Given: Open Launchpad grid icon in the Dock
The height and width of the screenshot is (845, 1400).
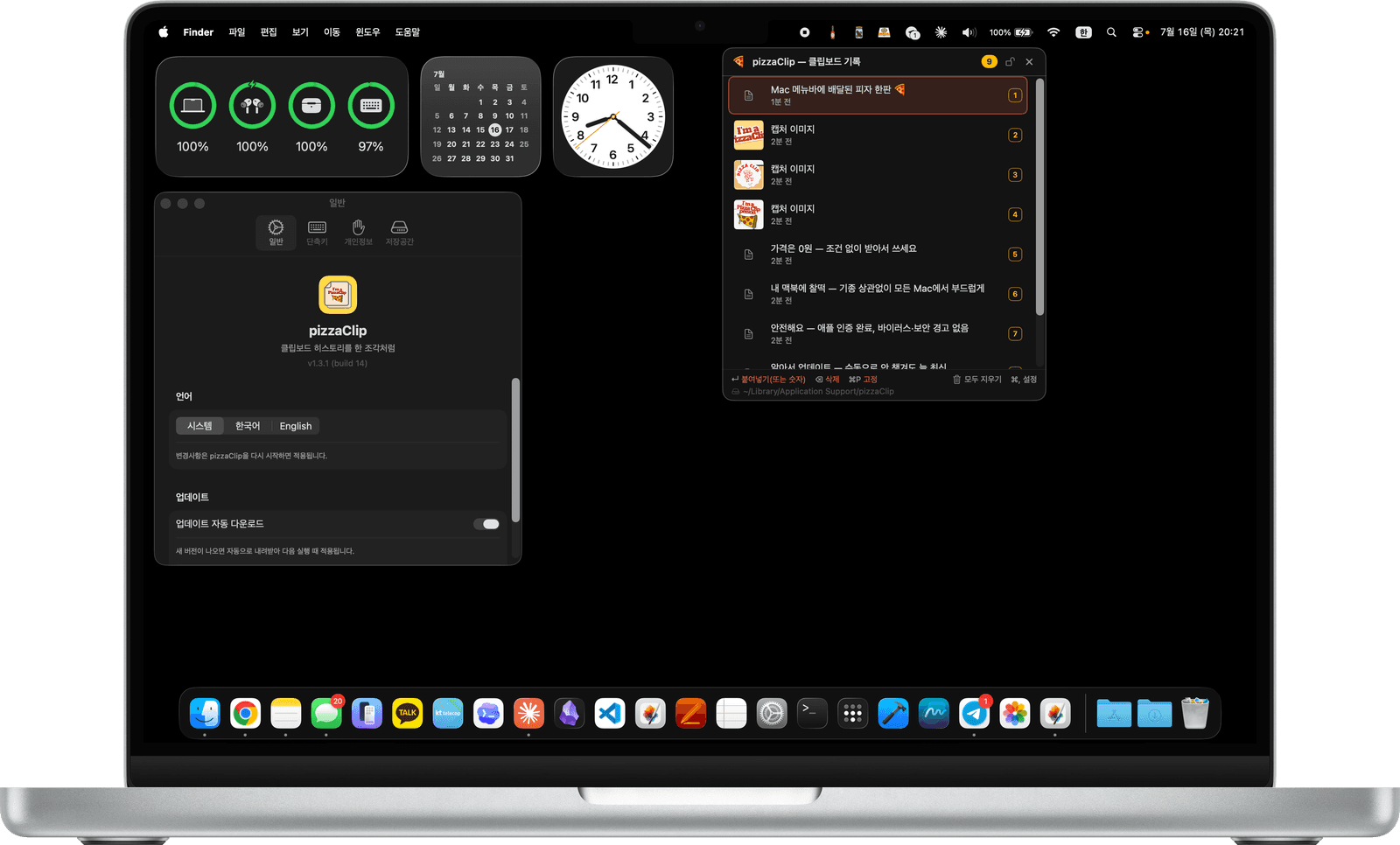Looking at the screenshot, I should [852, 714].
